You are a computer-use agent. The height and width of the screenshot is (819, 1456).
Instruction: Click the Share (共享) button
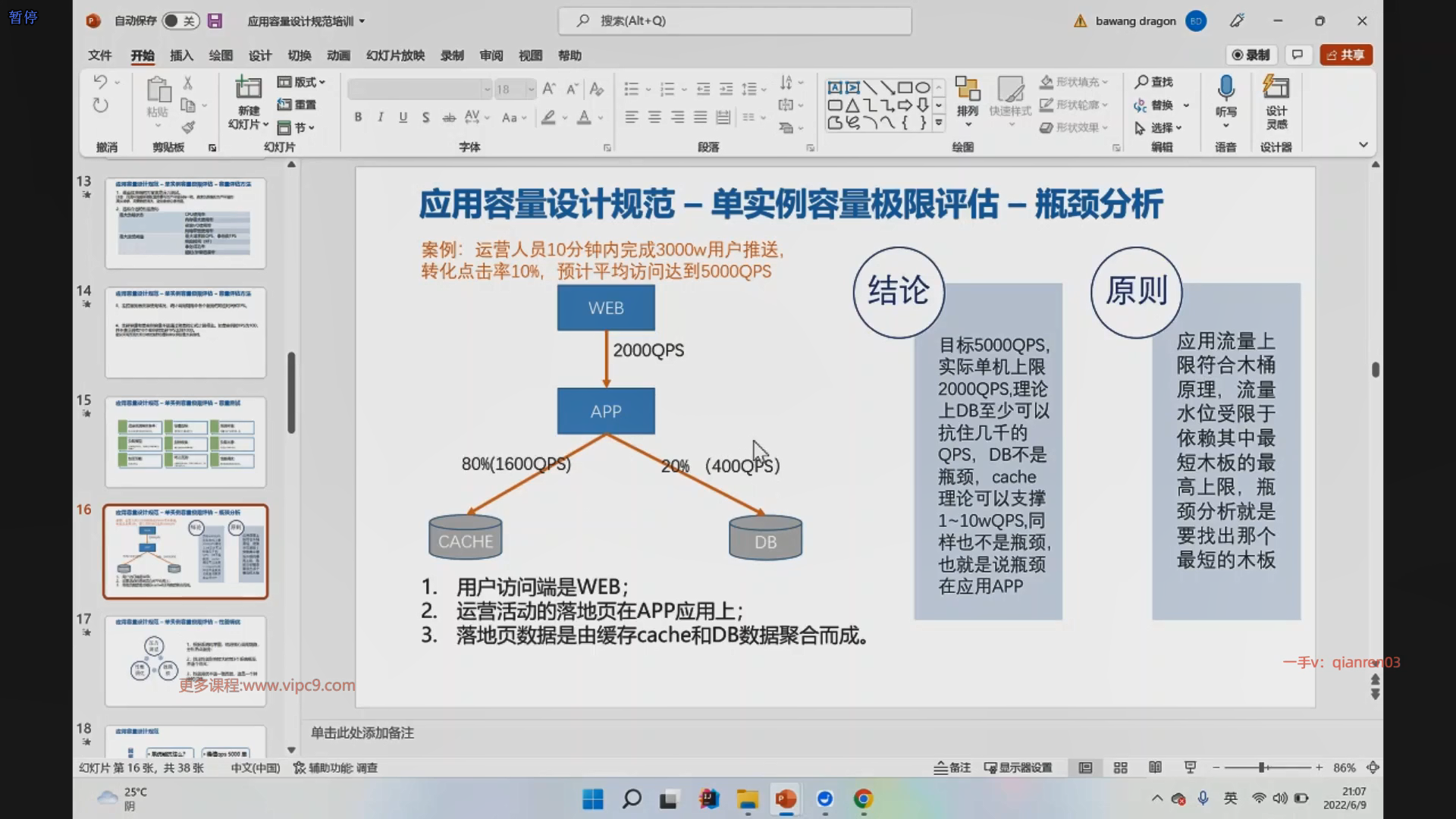(x=1346, y=55)
